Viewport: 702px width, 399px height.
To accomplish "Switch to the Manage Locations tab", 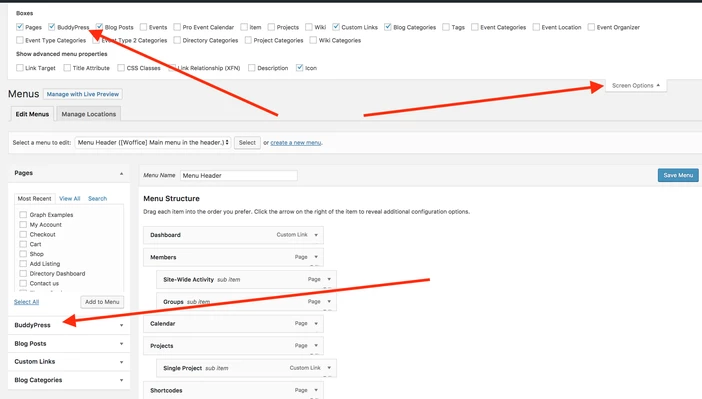I will pyautogui.click(x=89, y=114).
